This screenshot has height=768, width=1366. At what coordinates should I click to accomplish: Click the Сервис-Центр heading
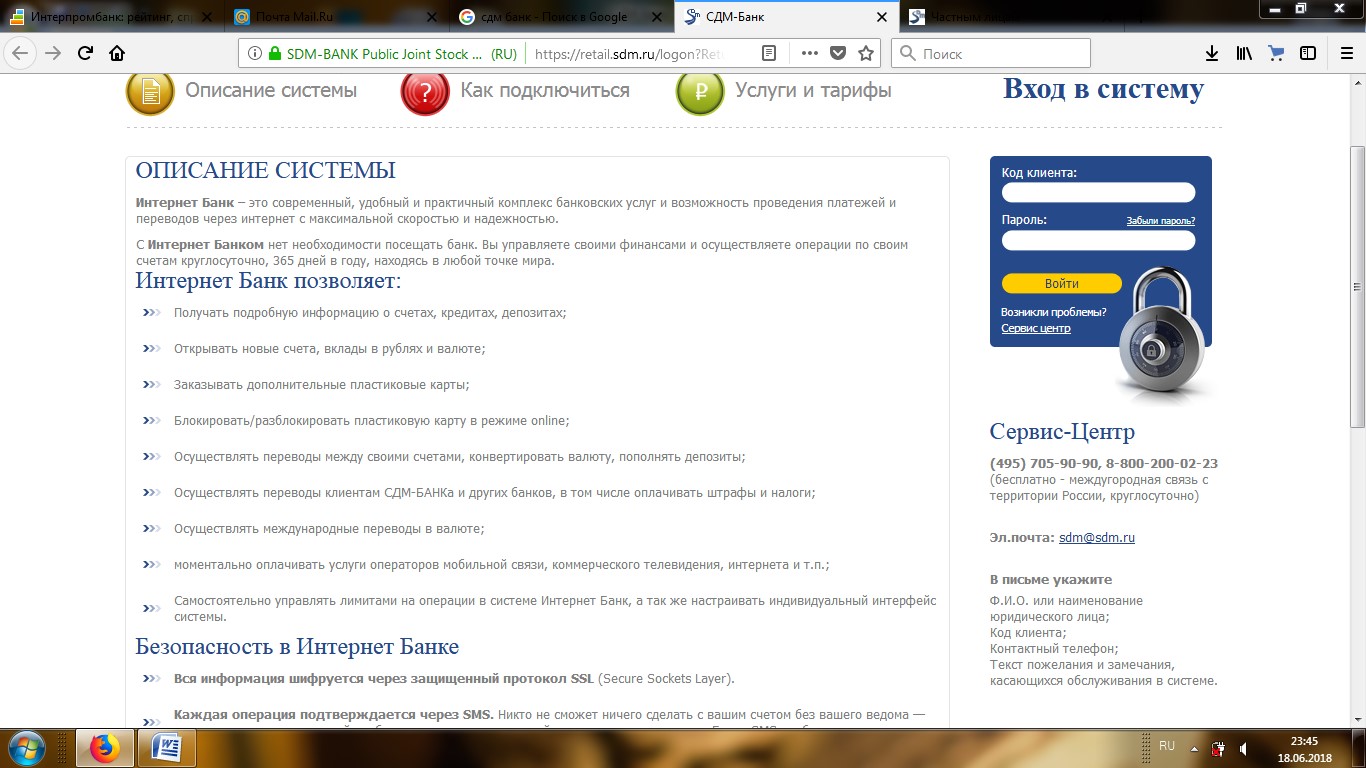[x=1062, y=432]
